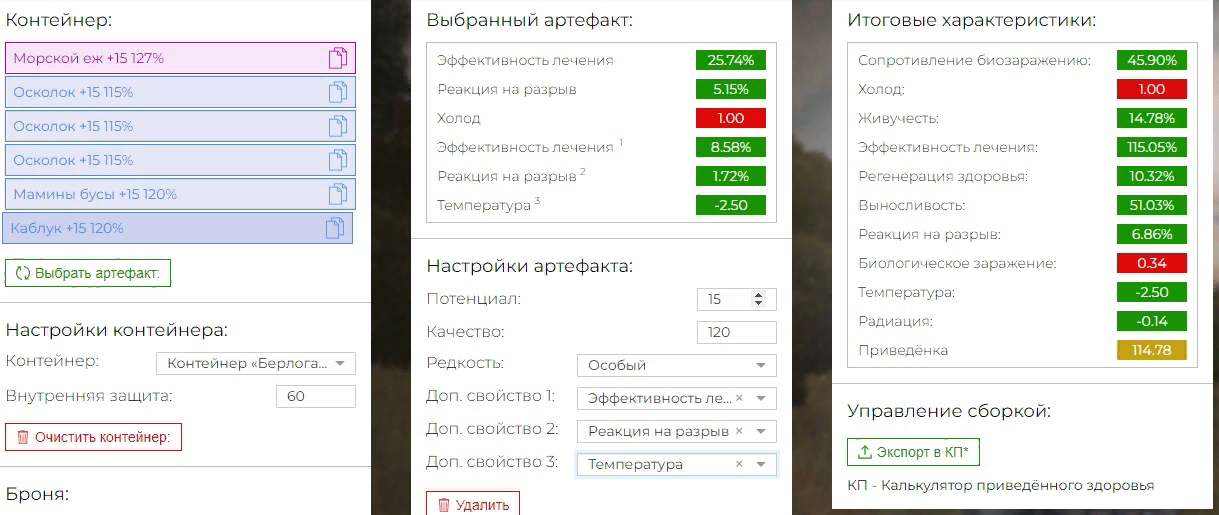Clear the Доп. свойство 3 Температура selection
The width and height of the screenshot is (1219, 515).
(739, 464)
